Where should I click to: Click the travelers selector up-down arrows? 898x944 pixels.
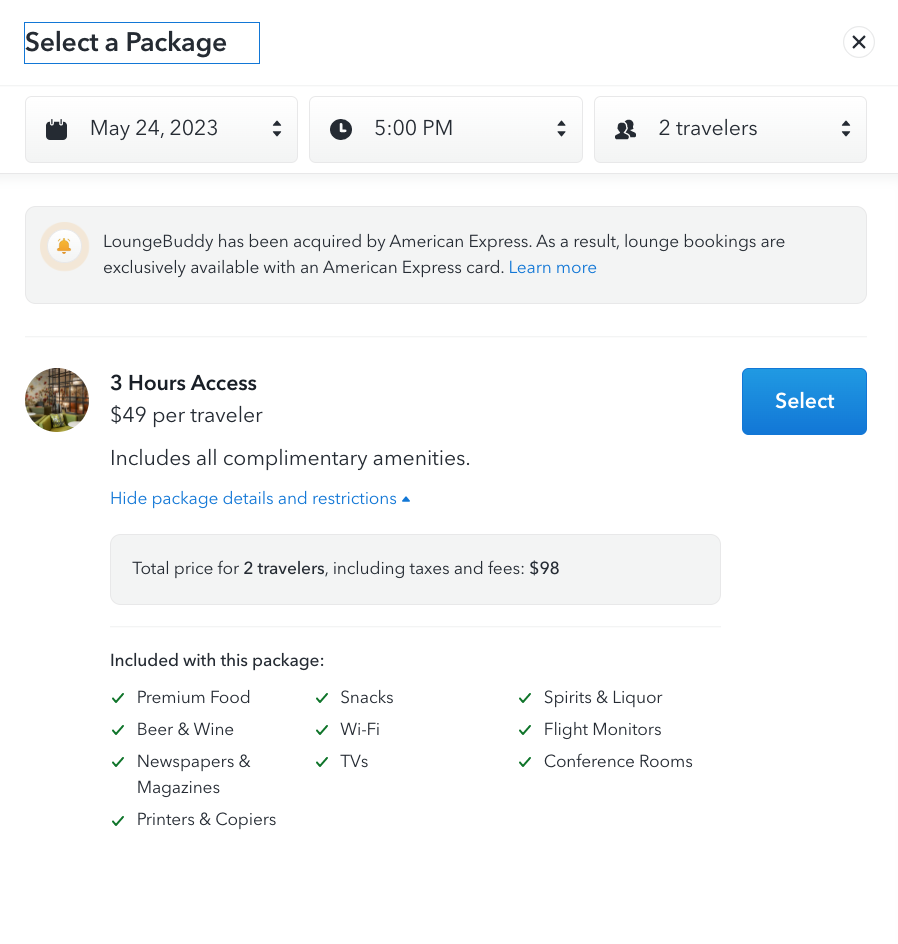click(846, 129)
